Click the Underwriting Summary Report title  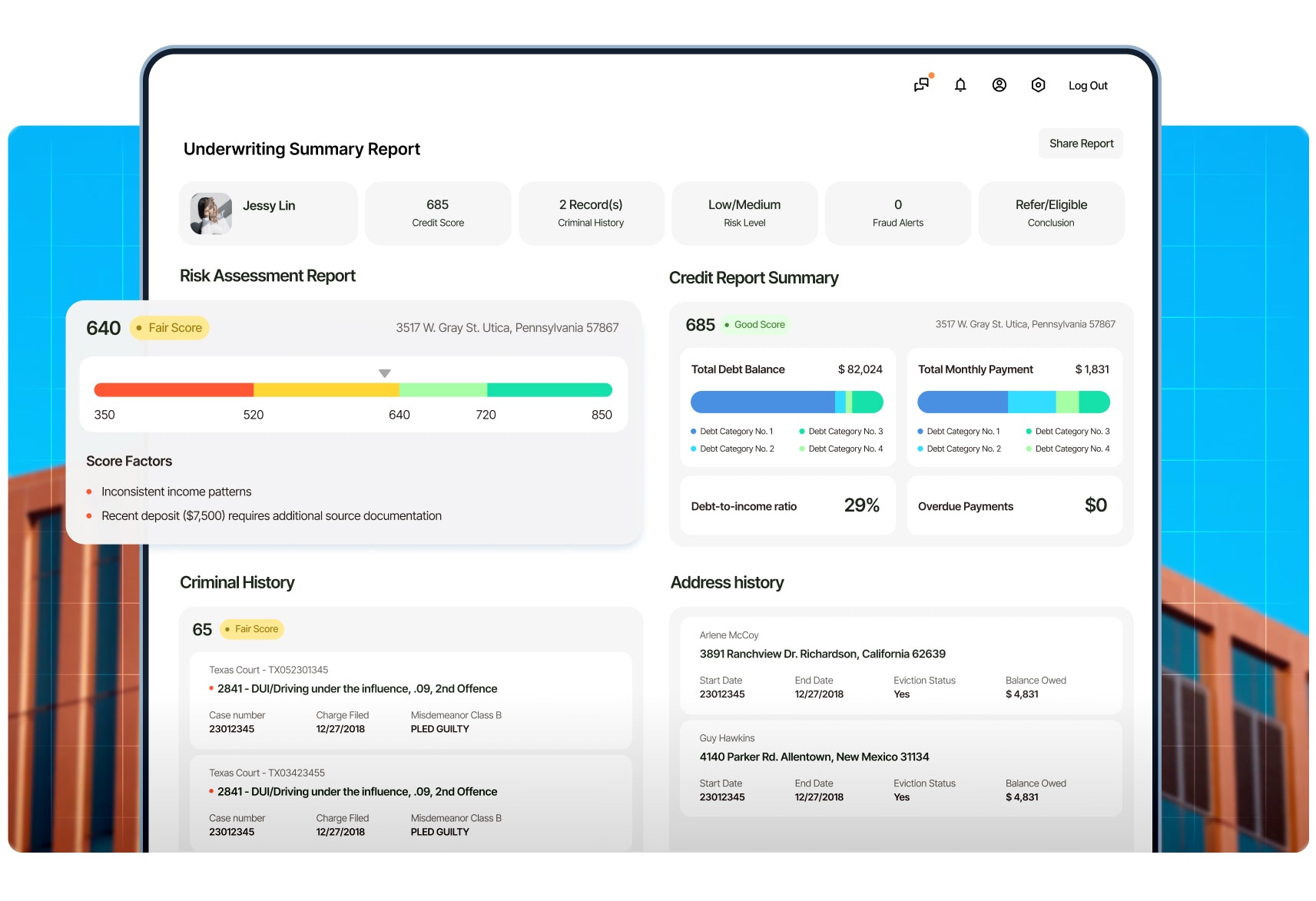tap(302, 149)
